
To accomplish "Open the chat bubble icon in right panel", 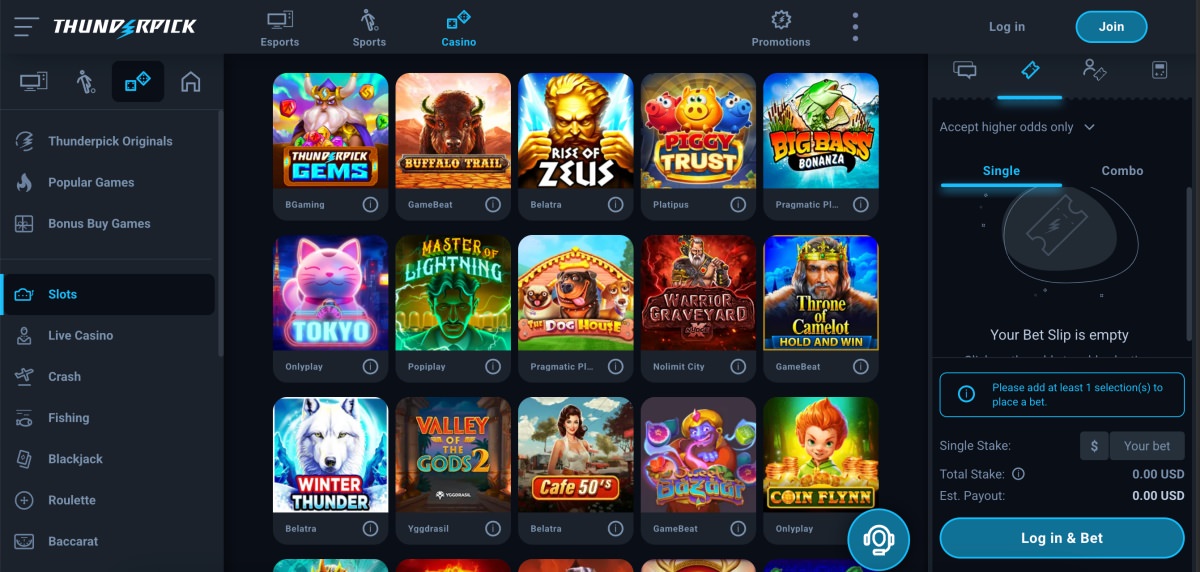I will click(x=965, y=70).
